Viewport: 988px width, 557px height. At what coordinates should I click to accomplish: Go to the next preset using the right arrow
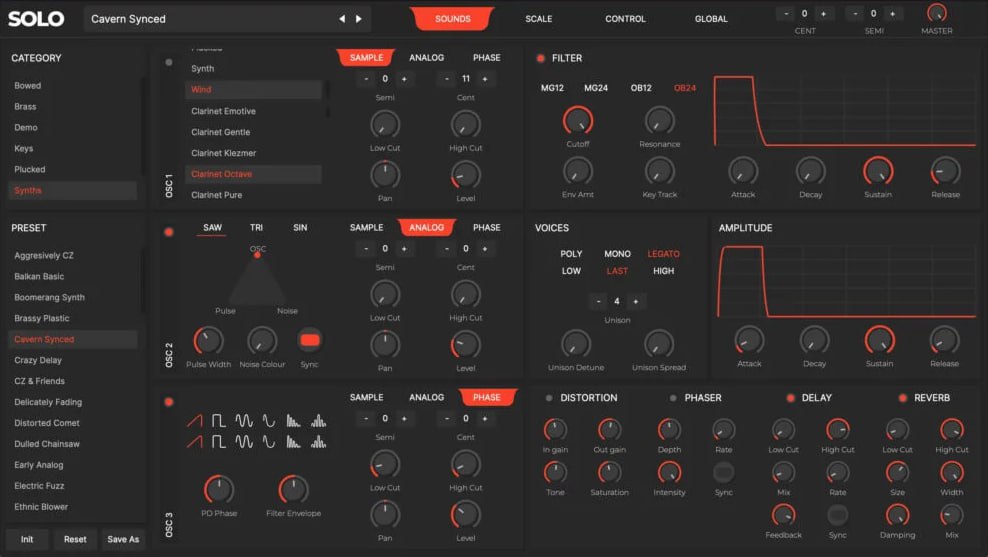[359, 19]
